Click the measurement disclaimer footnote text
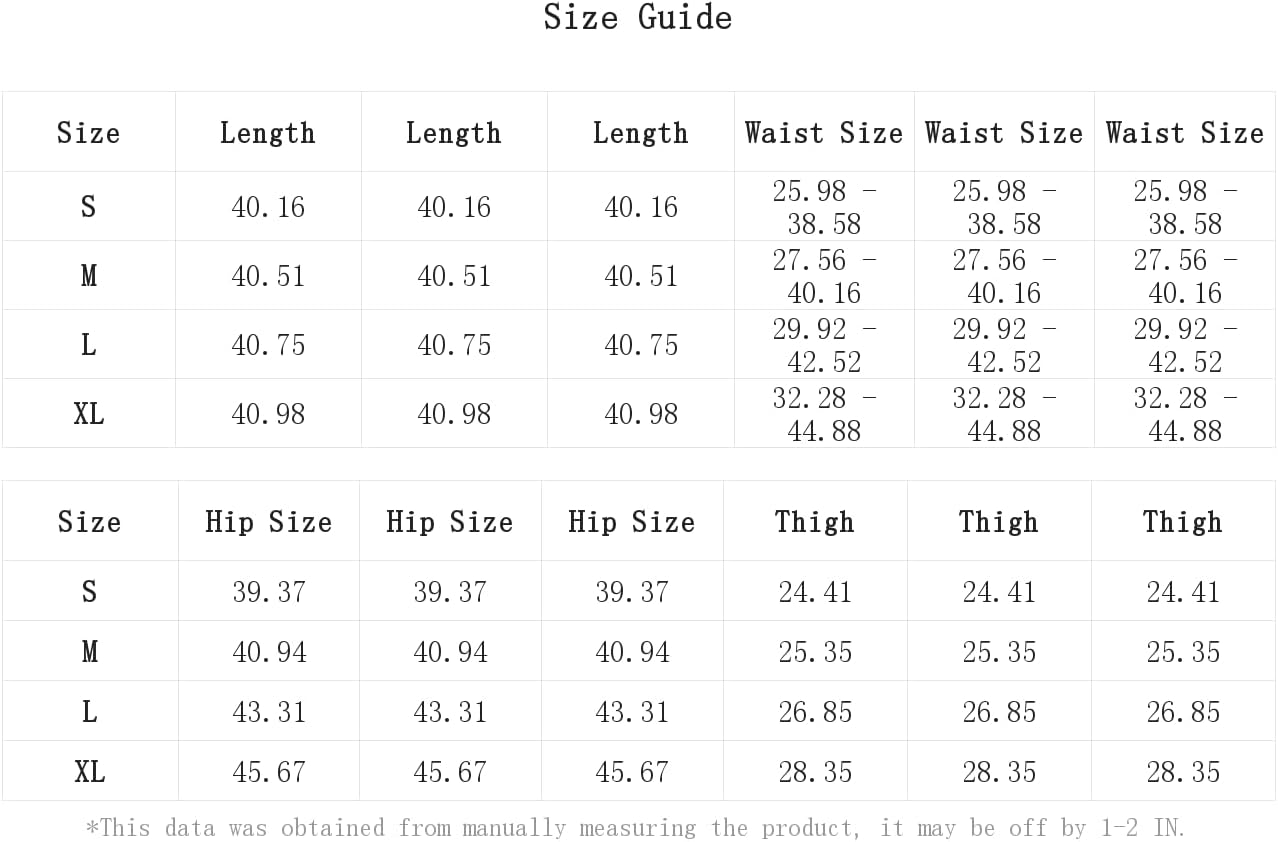The image size is (1278, 842). [x=635, y=827]
